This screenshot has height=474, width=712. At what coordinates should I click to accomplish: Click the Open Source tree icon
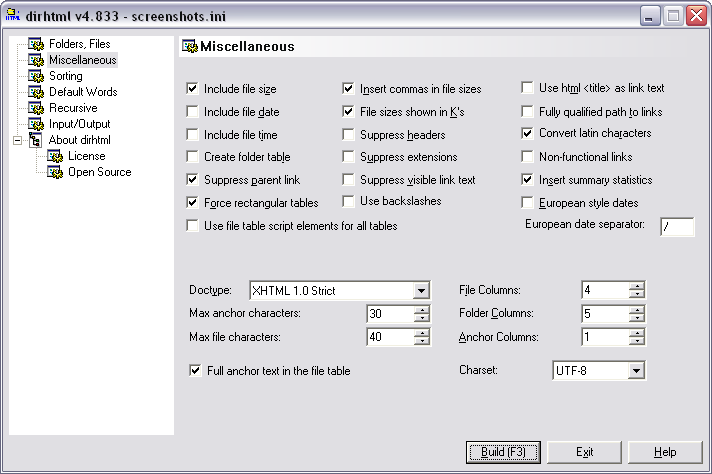coord(55,172)
